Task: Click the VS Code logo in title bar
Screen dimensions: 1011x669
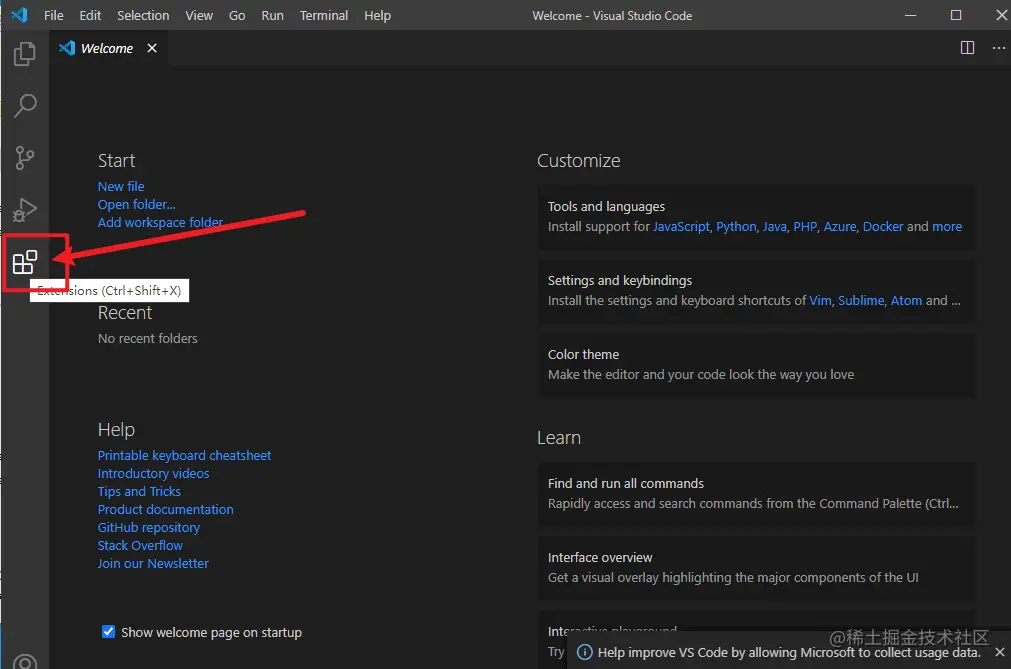Action: (19, 15)
